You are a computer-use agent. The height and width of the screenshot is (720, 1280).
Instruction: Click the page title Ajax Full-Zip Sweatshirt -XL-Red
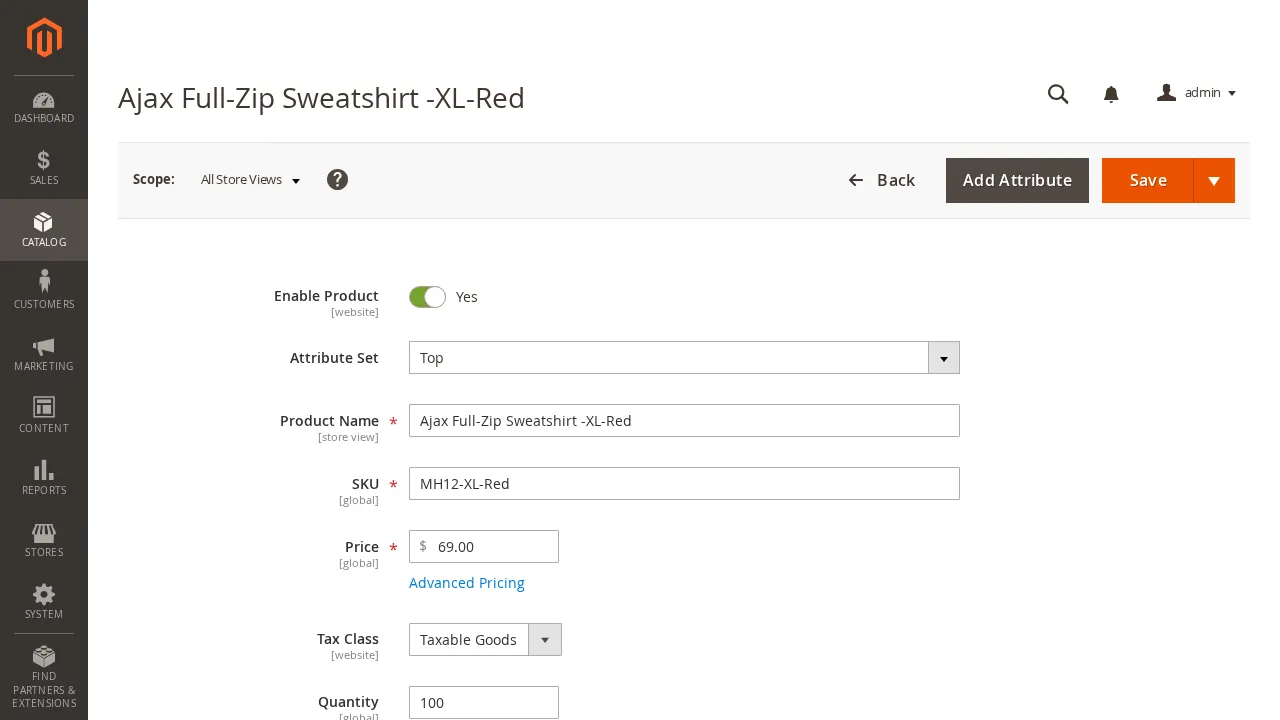(x=321, y=98)
